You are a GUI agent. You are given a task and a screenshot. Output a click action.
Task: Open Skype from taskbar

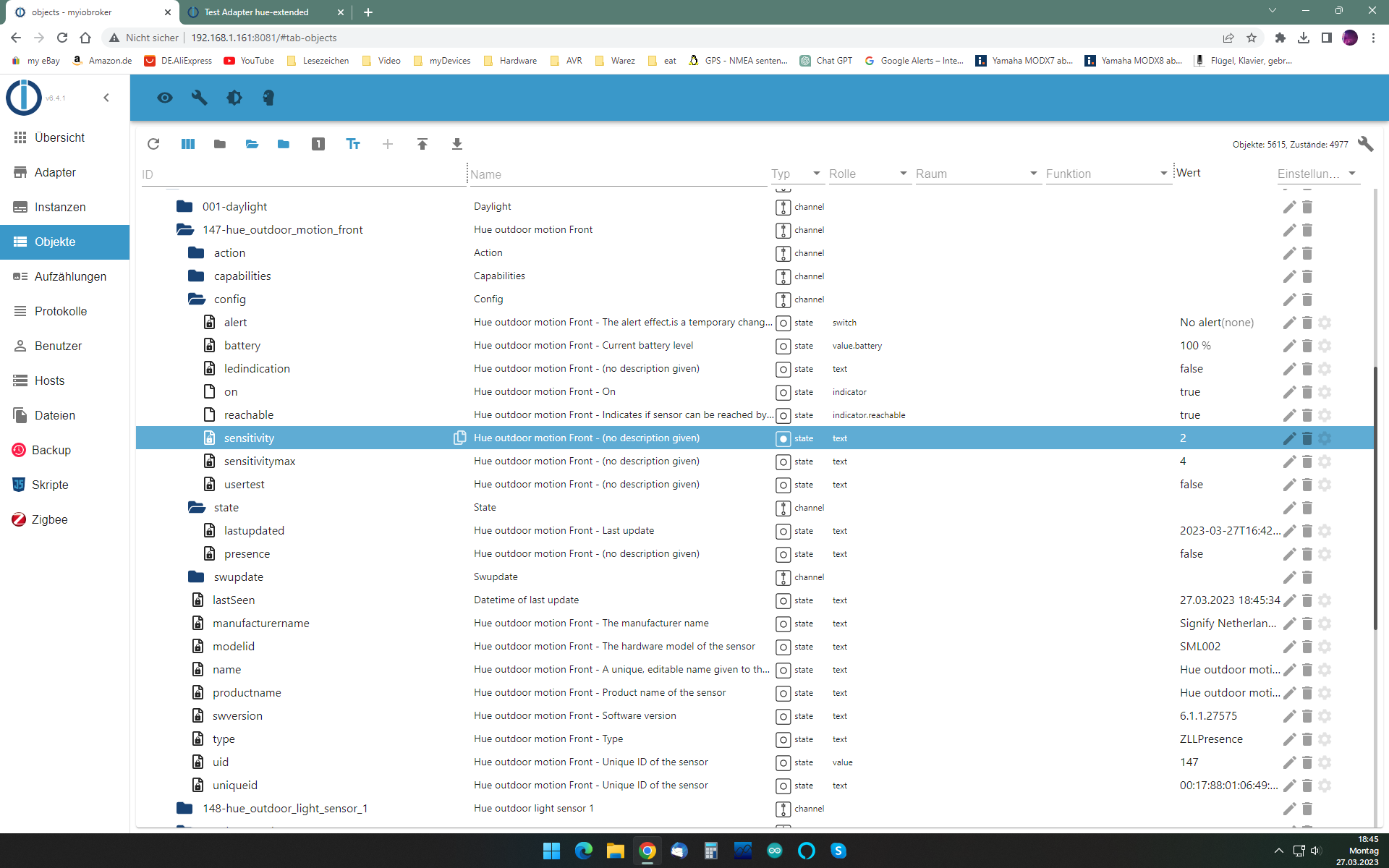[x=838, y=851]
